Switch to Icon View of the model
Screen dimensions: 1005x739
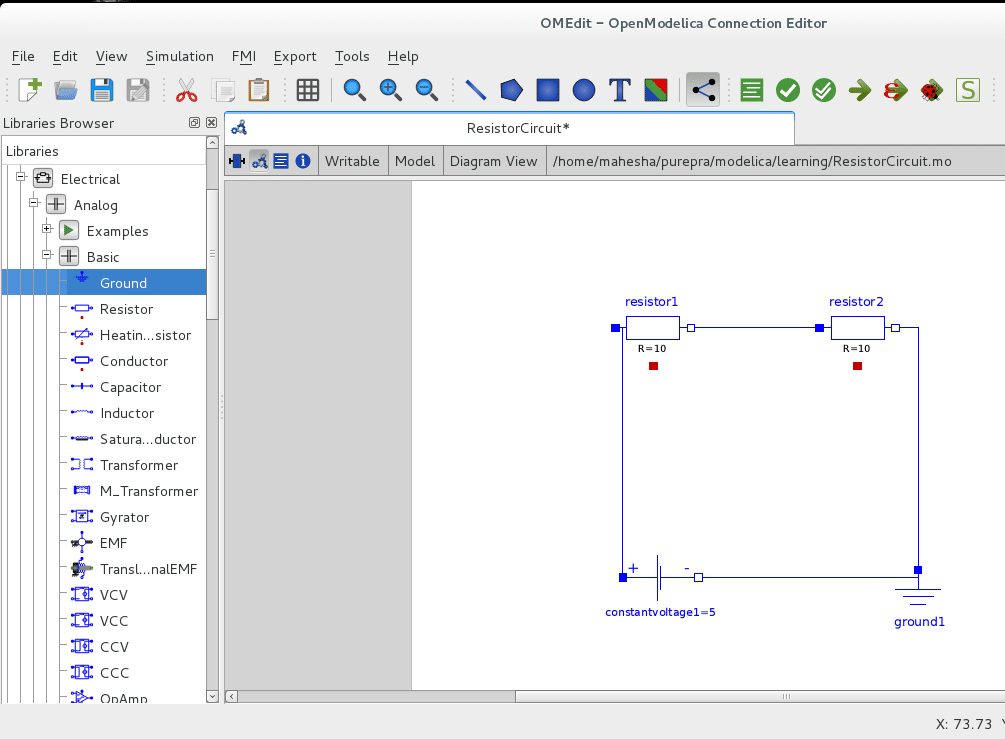pyautogui.click(x=237, y=160)
